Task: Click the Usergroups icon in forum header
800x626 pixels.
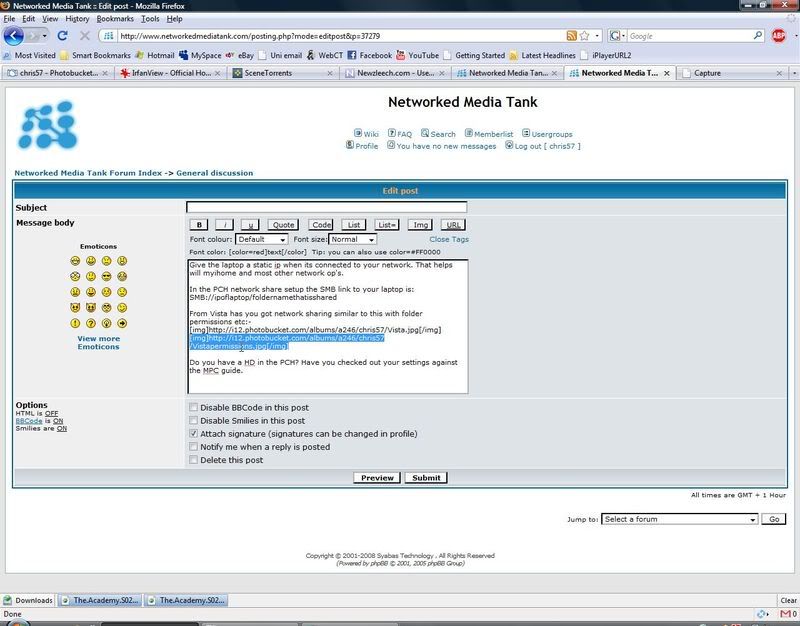Action: [526, 133]
